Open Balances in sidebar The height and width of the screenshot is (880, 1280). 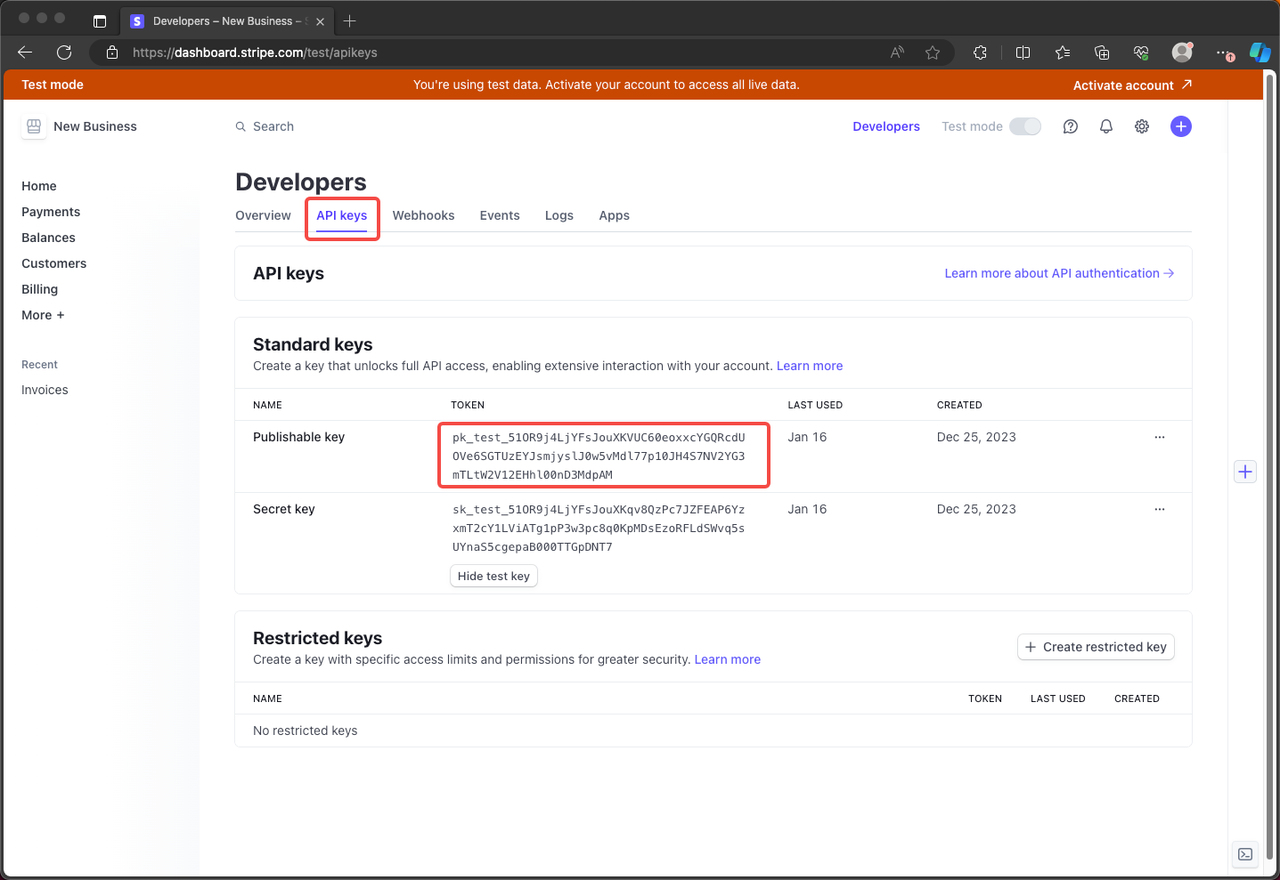click(48, 238)
